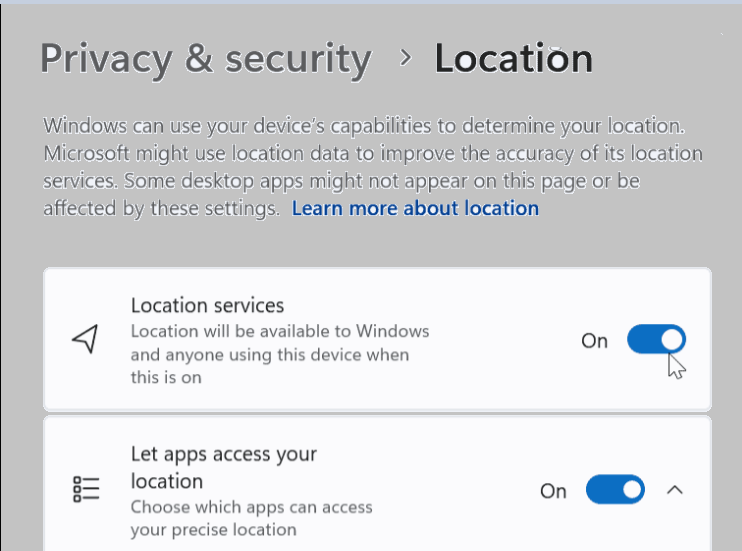This screenshot has width=742, height=551.
Task: Disable the Let apps access your location toggle
Action: (x=615, y=490)
